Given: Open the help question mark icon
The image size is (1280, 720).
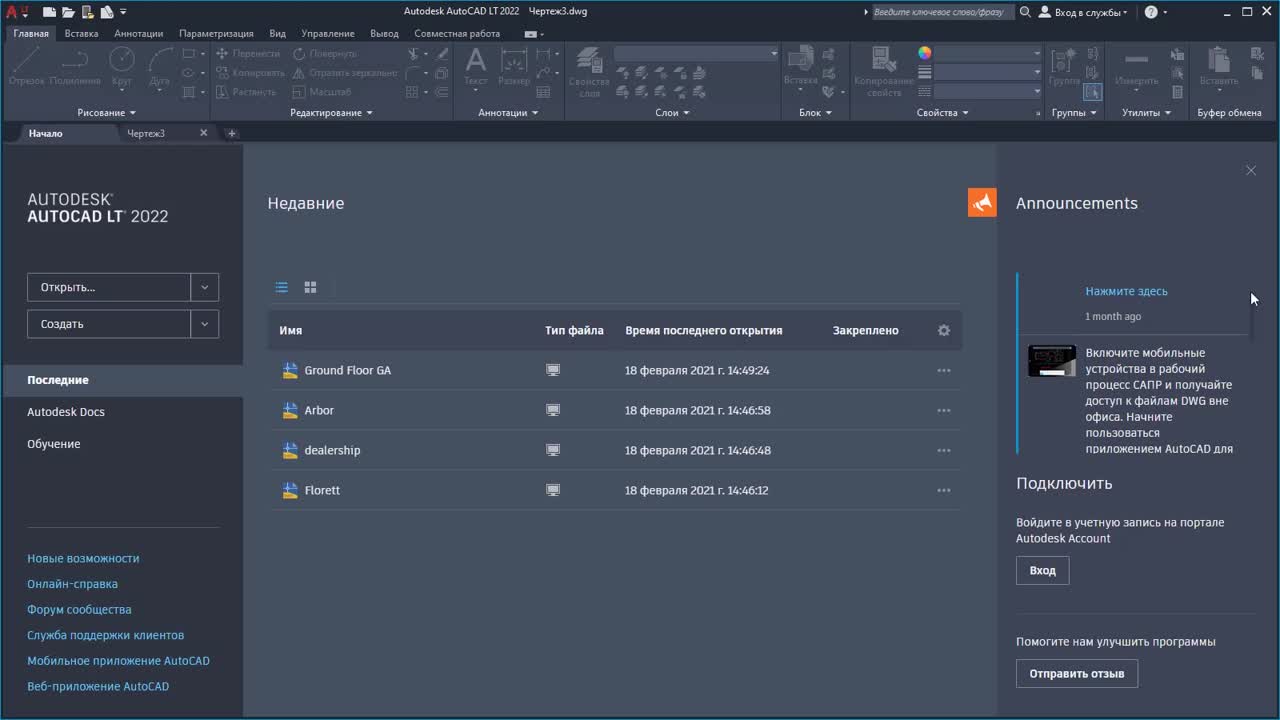Looking at the screenshot, I should click(1151, 12).
